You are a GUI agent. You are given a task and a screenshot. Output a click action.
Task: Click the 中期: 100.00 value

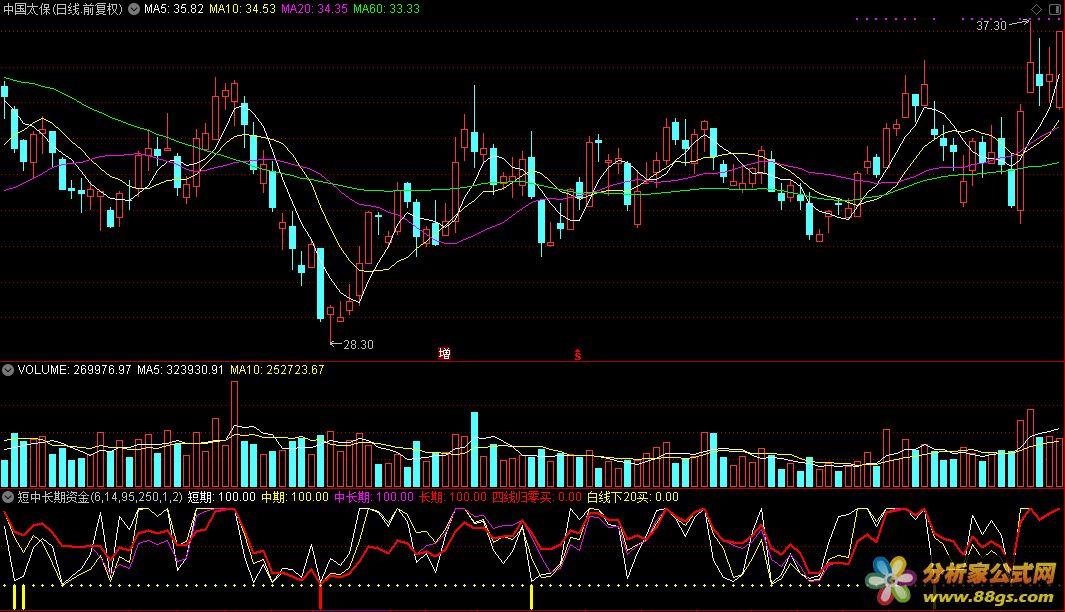[295, 497]
